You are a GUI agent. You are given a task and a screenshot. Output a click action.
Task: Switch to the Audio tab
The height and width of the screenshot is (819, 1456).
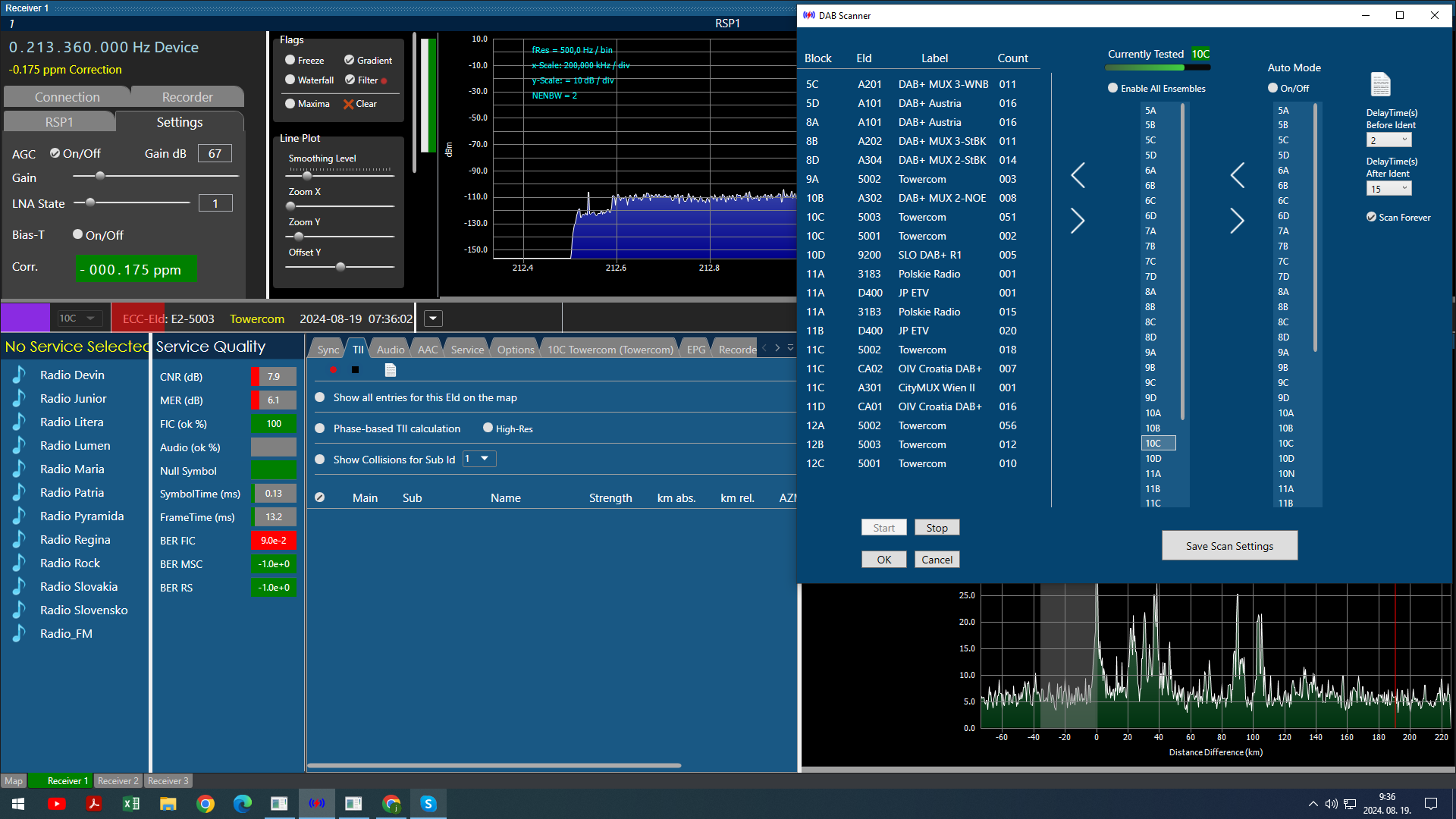tap(391, 350)
